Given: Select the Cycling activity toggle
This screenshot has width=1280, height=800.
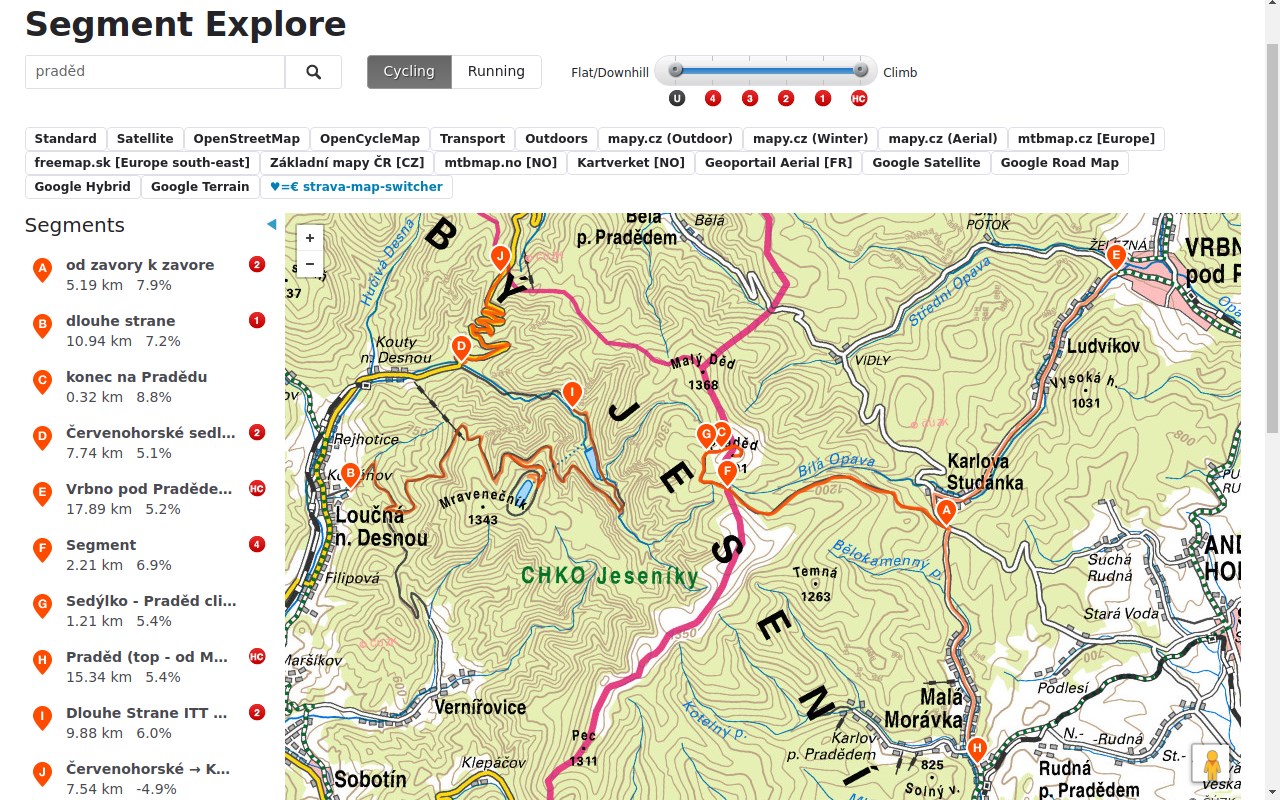Looking at the screenshot, I should [x=409, y=72].
